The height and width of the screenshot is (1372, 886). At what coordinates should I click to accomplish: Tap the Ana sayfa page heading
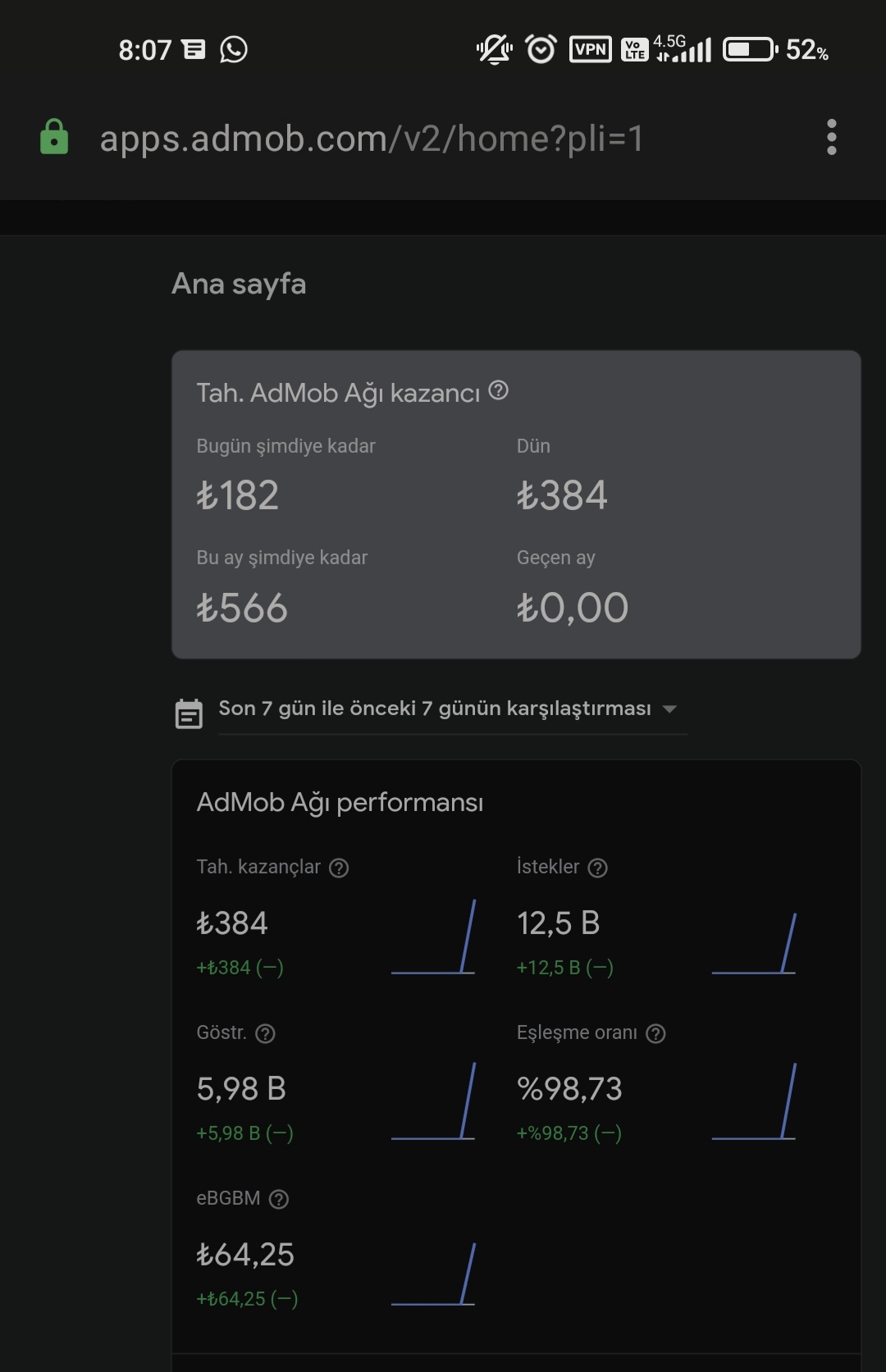(x=239, y=284)
